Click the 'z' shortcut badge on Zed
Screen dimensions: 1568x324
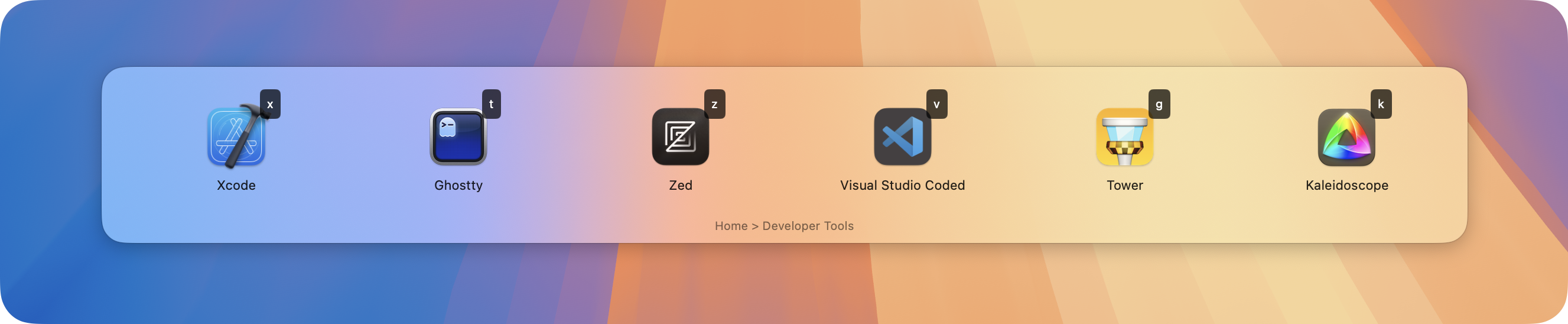click(715, 104)
